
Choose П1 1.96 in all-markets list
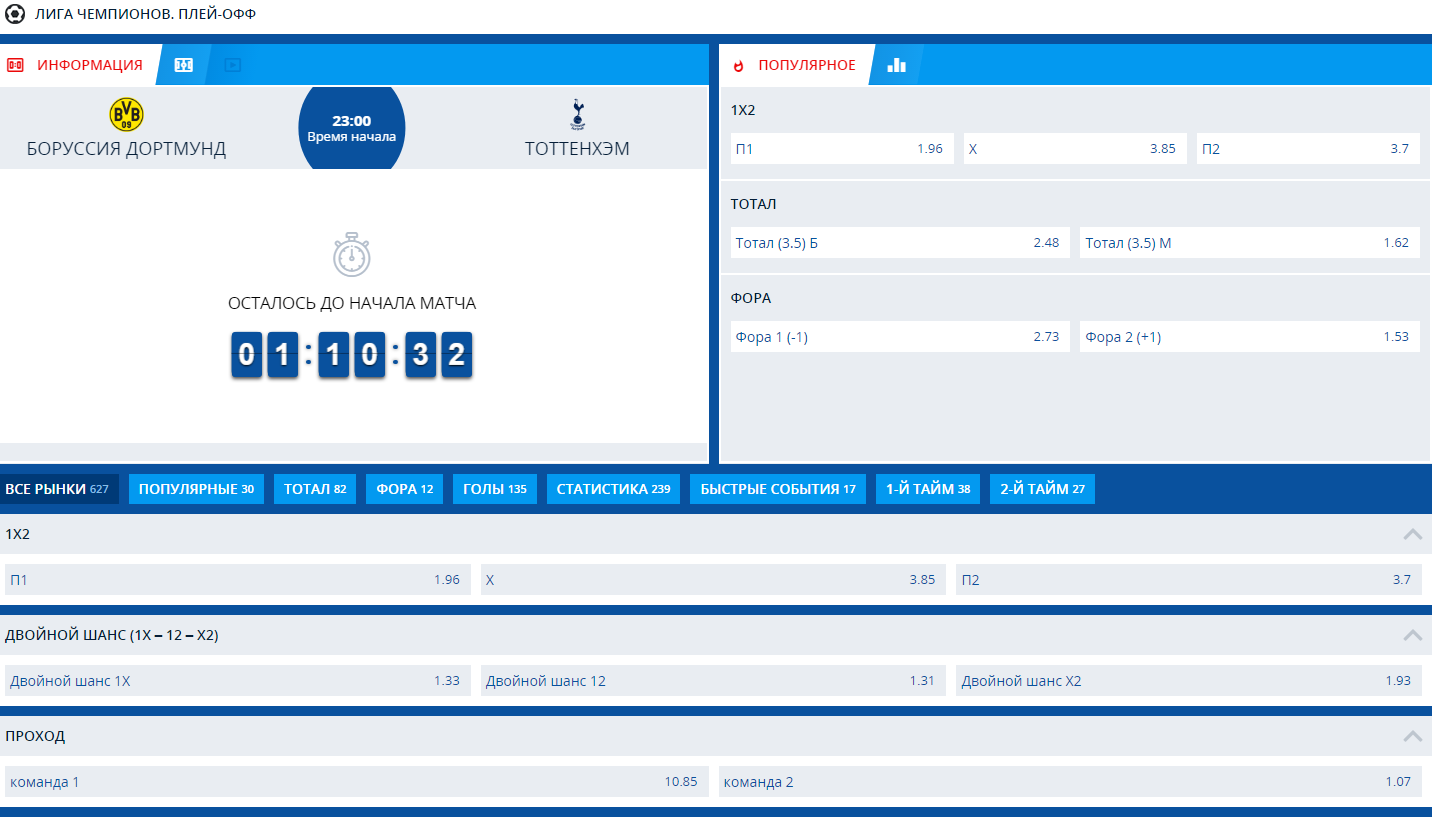[x=237, y=580]
